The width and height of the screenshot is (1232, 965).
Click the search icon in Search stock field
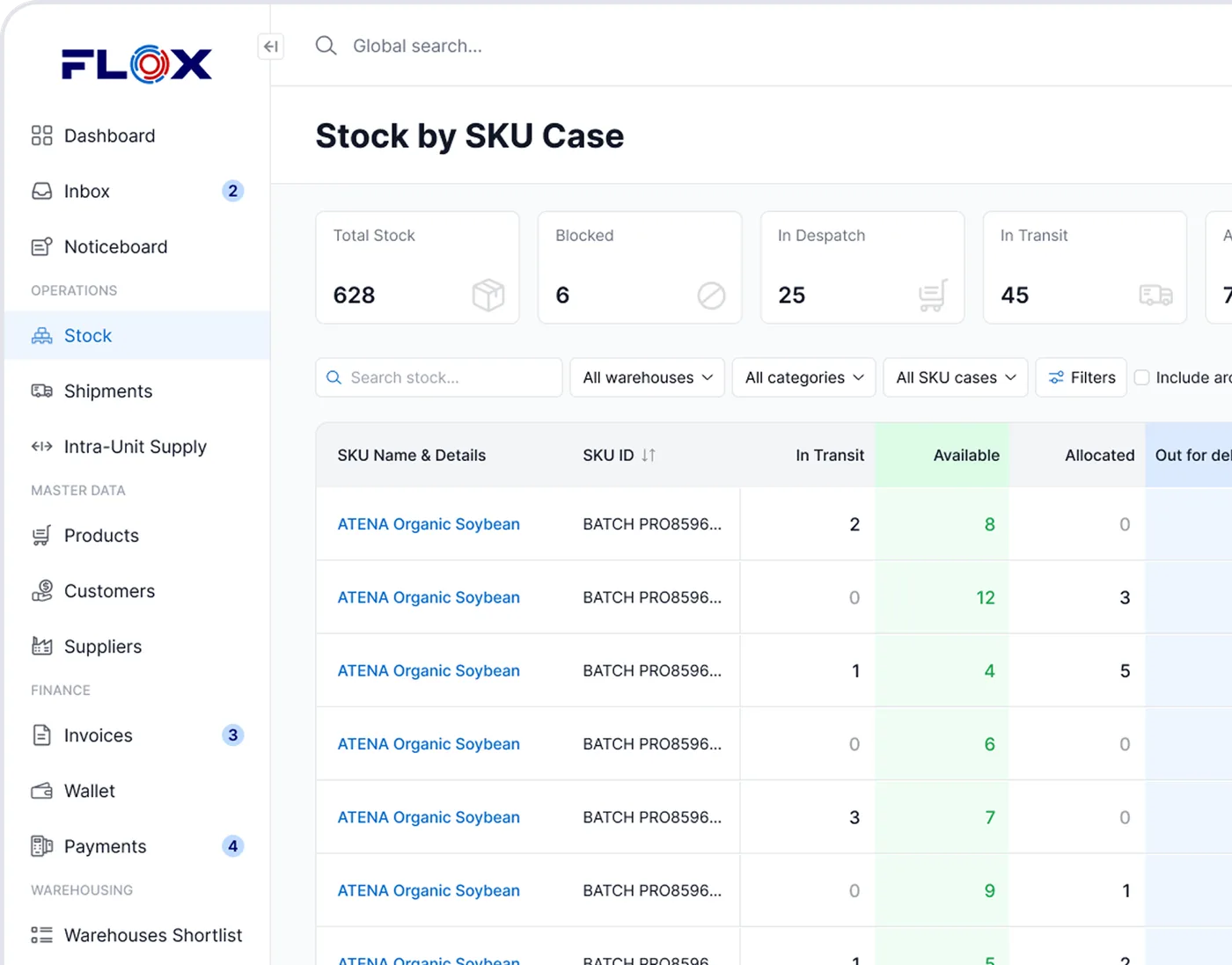pos(334,377)
